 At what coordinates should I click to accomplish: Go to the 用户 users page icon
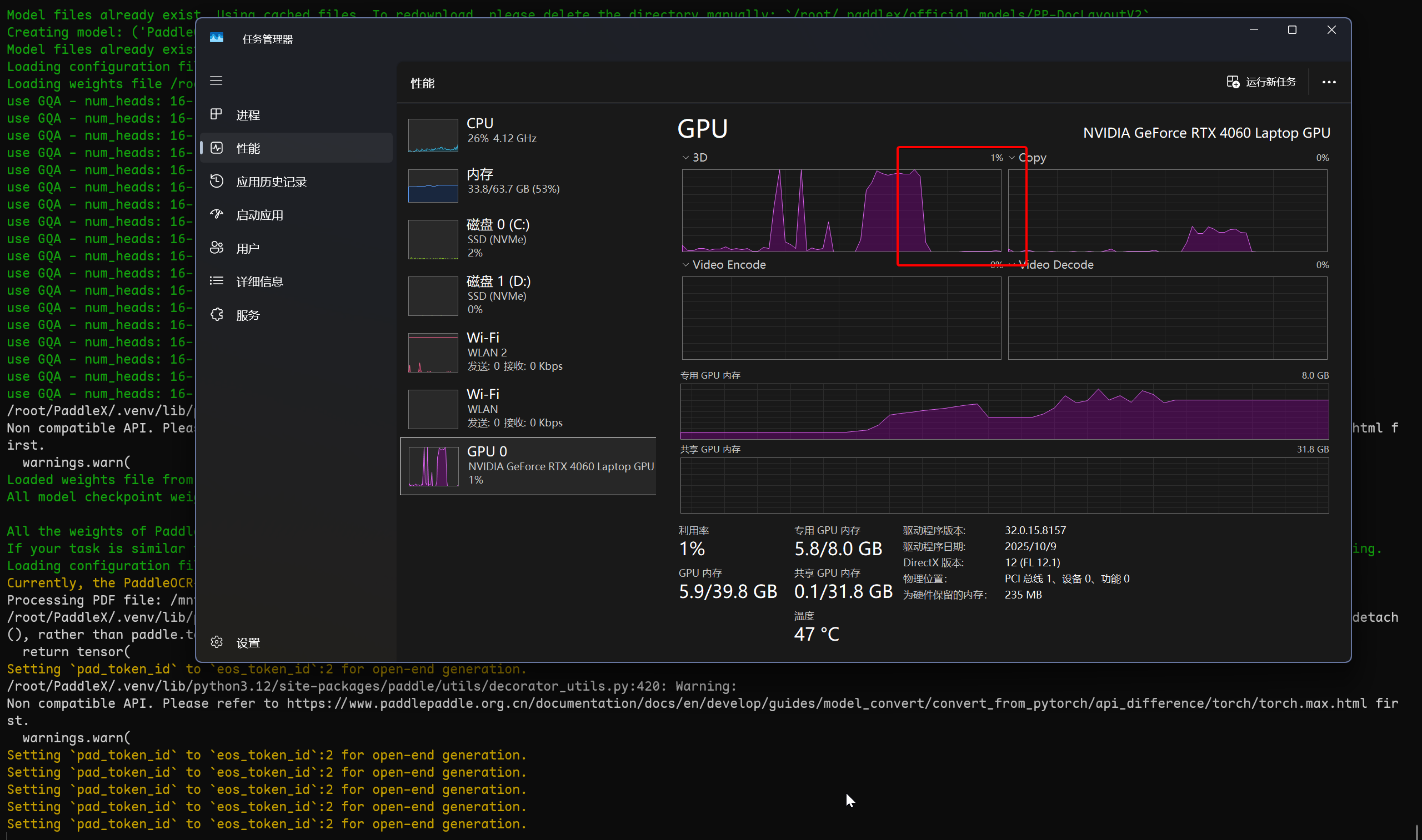coord(216,248)
